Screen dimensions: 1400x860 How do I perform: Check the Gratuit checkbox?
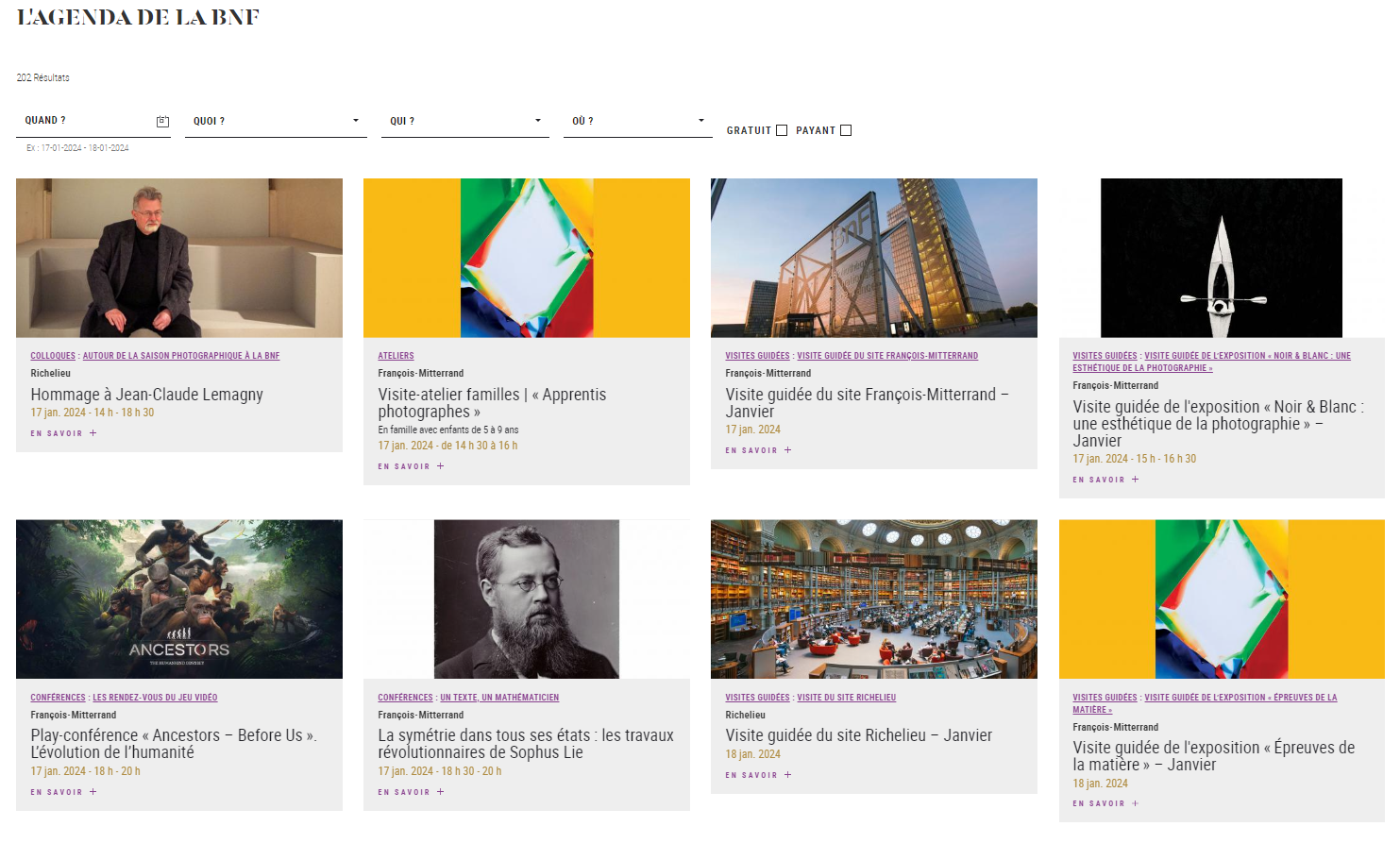pyautogui.click(x=782, y=131)
